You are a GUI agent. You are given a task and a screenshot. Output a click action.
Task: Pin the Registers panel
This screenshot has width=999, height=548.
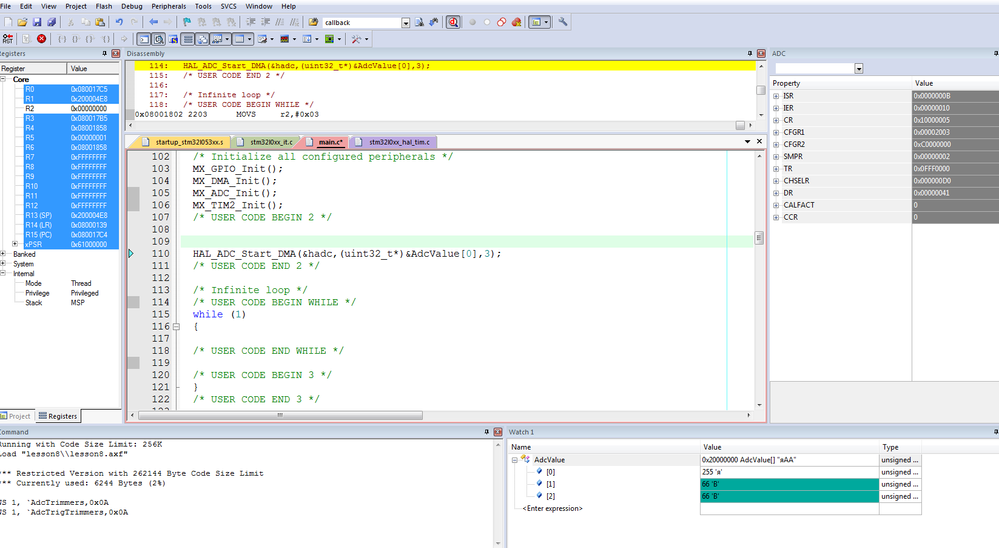coord(104,54)
